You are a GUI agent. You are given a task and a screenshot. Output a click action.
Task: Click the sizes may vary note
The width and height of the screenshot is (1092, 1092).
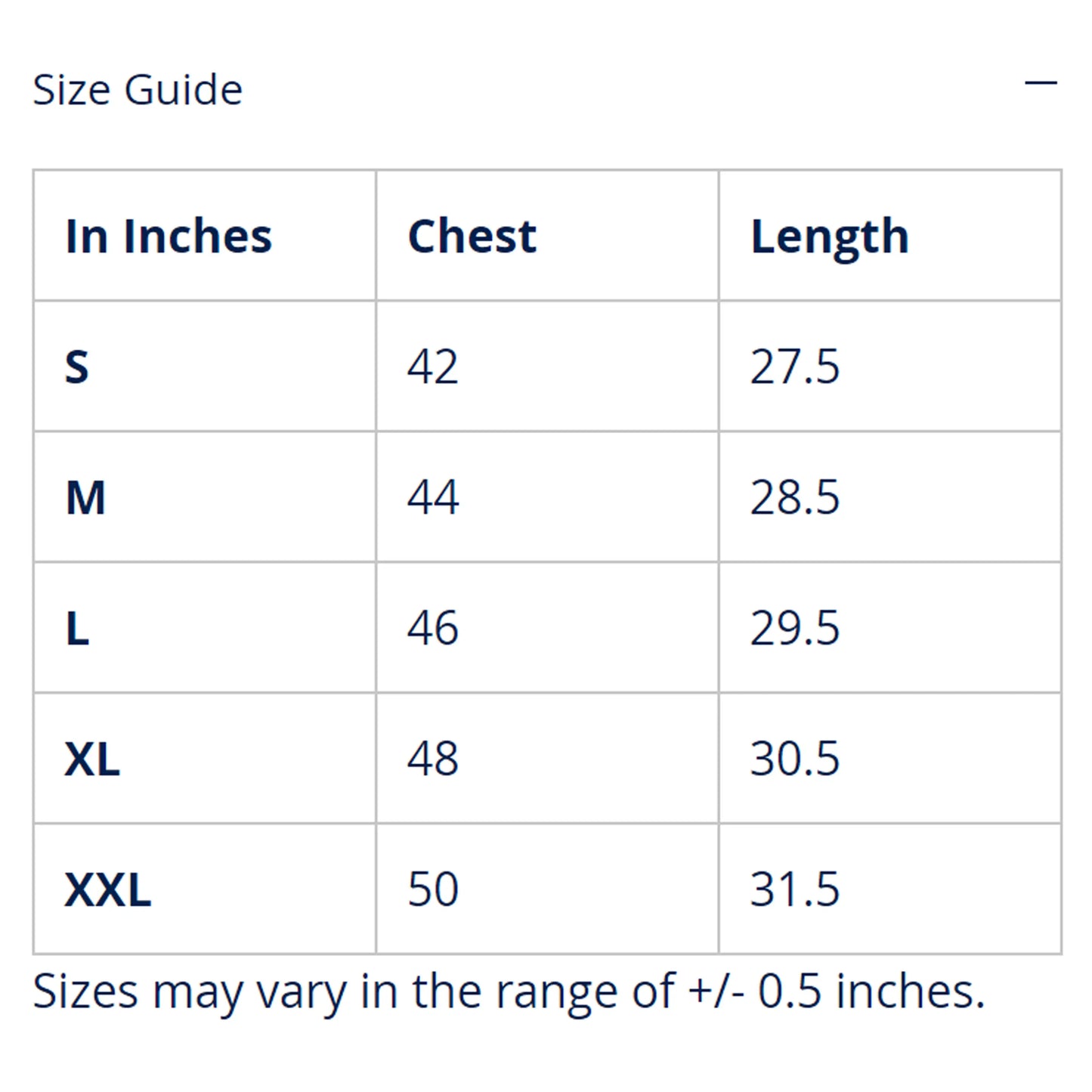pyautogui.click(x=509, y=991)
